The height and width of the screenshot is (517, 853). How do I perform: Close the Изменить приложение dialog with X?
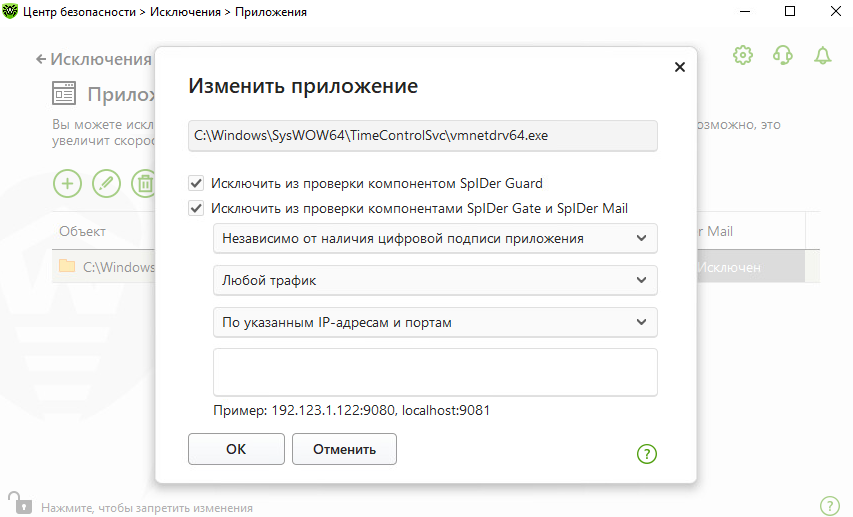click(x=679, y=67)
